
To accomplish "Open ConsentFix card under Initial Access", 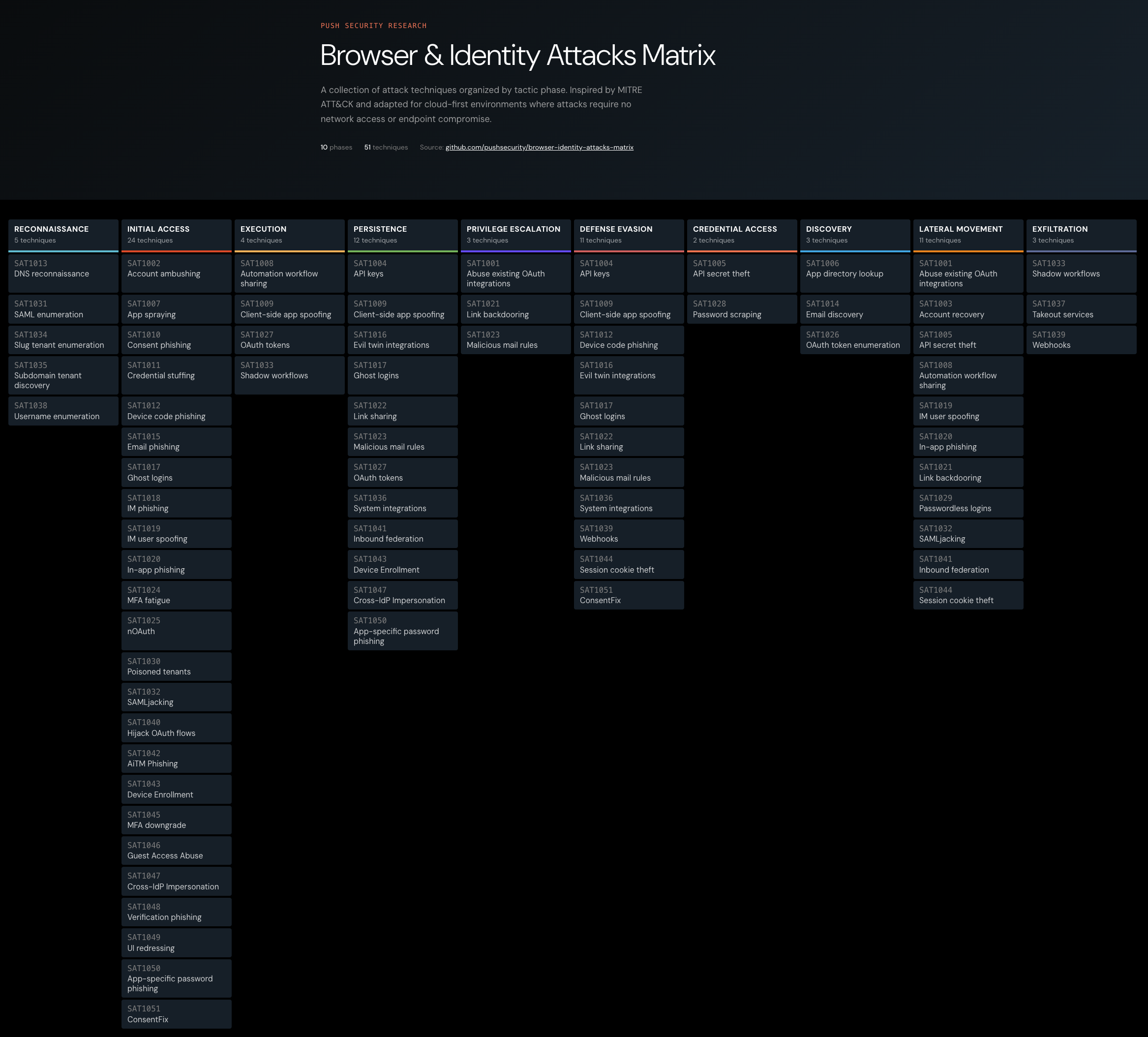I will click(x=177, y=1014).
